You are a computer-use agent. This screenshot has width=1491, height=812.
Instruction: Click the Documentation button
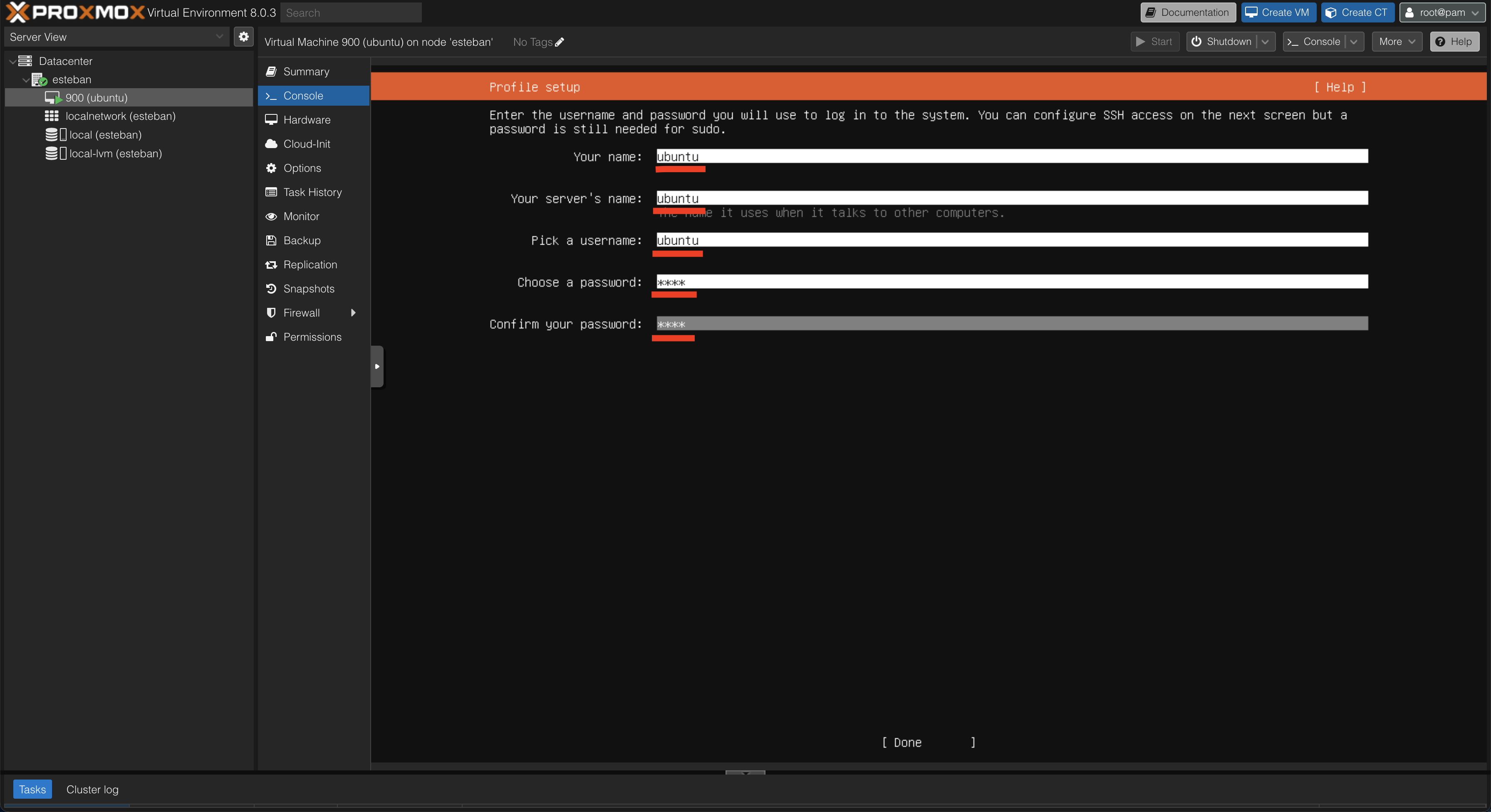[1188, 12]
